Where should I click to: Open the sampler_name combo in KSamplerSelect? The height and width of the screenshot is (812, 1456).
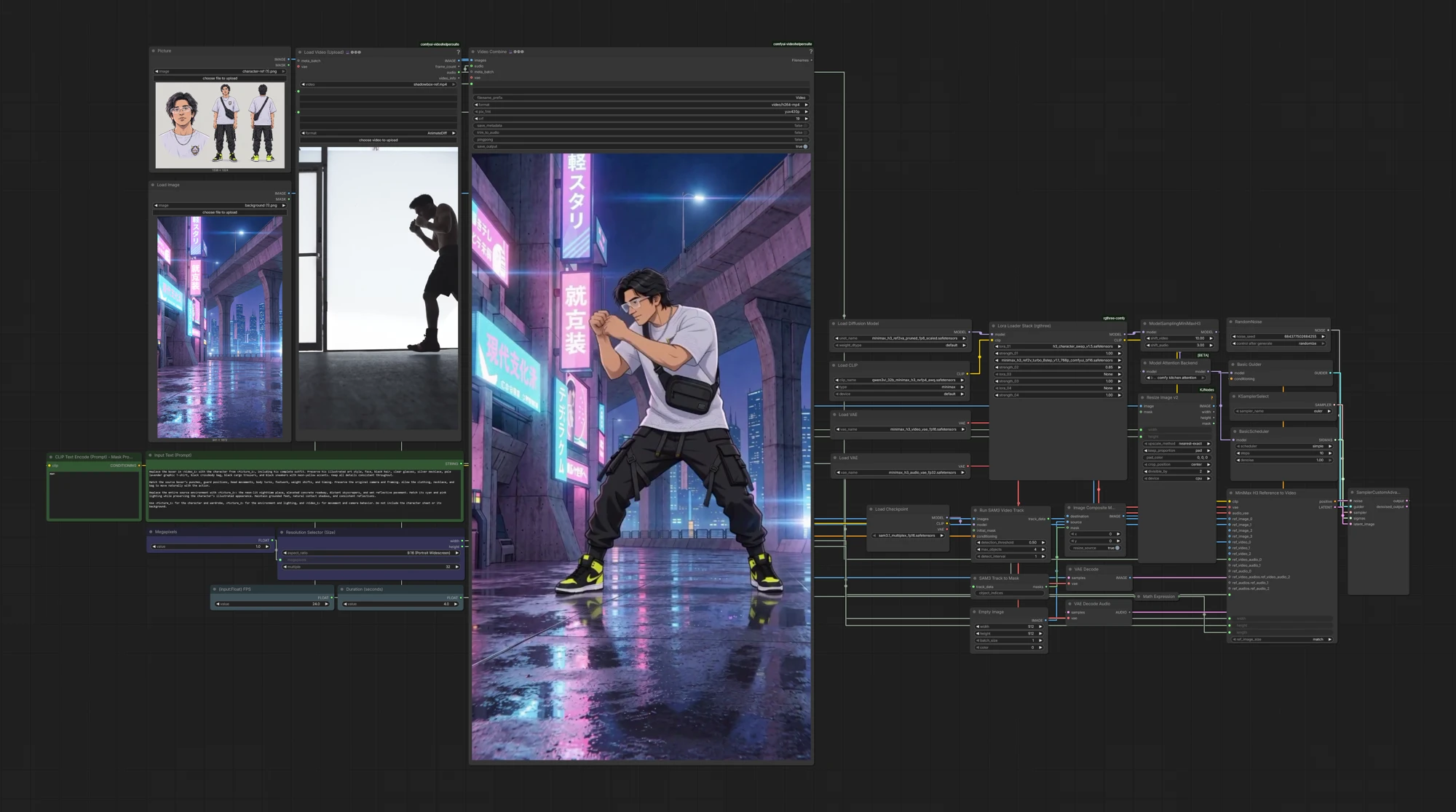coord(1283,411)
